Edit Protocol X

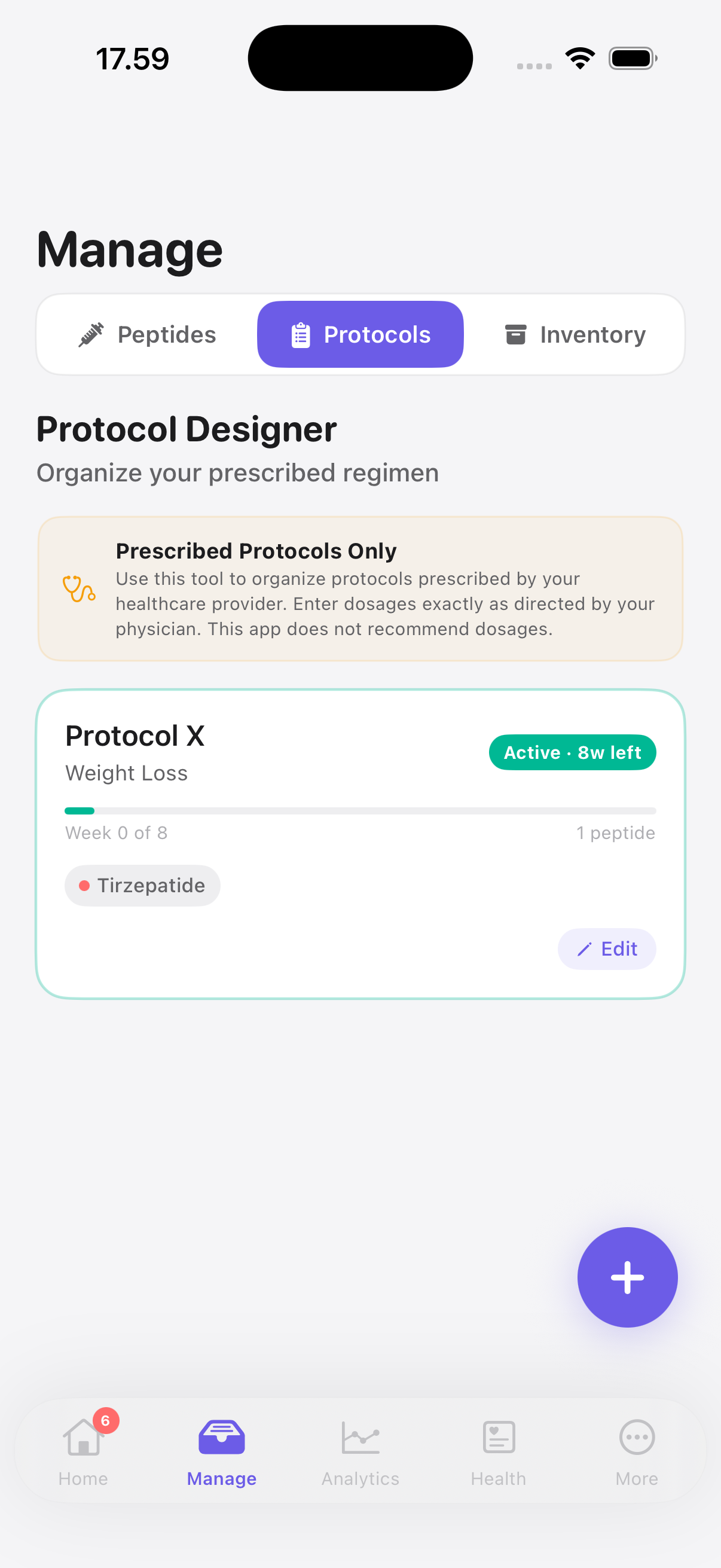(607, 948)
